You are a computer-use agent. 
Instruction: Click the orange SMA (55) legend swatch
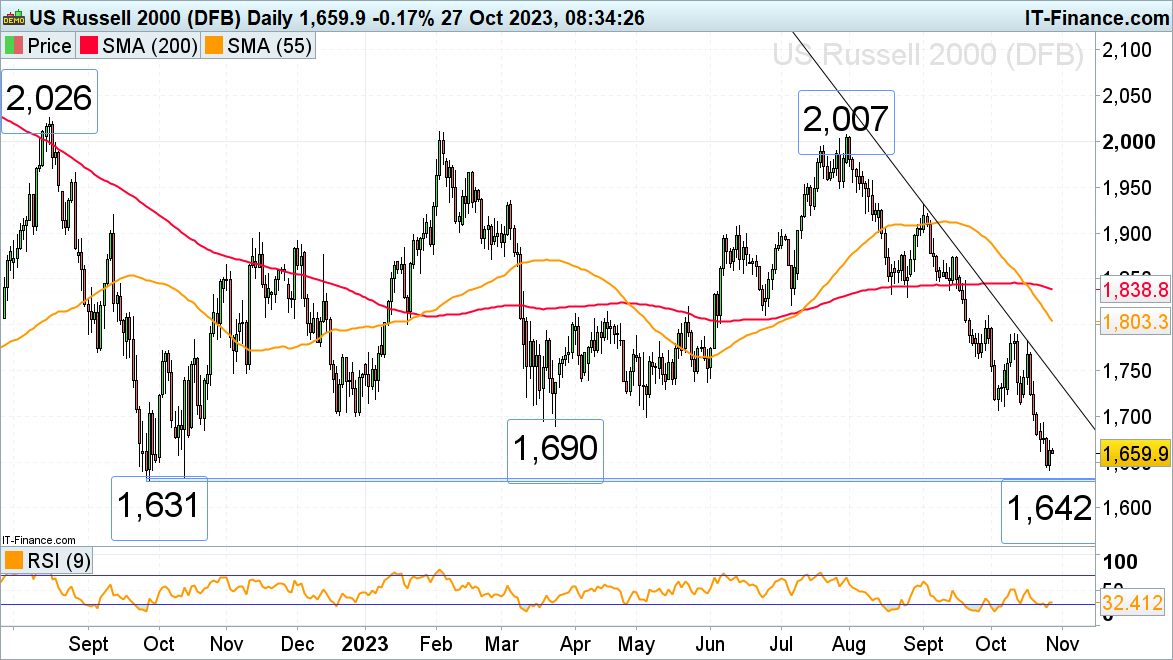pyautogui.click(x=214, y=46)
